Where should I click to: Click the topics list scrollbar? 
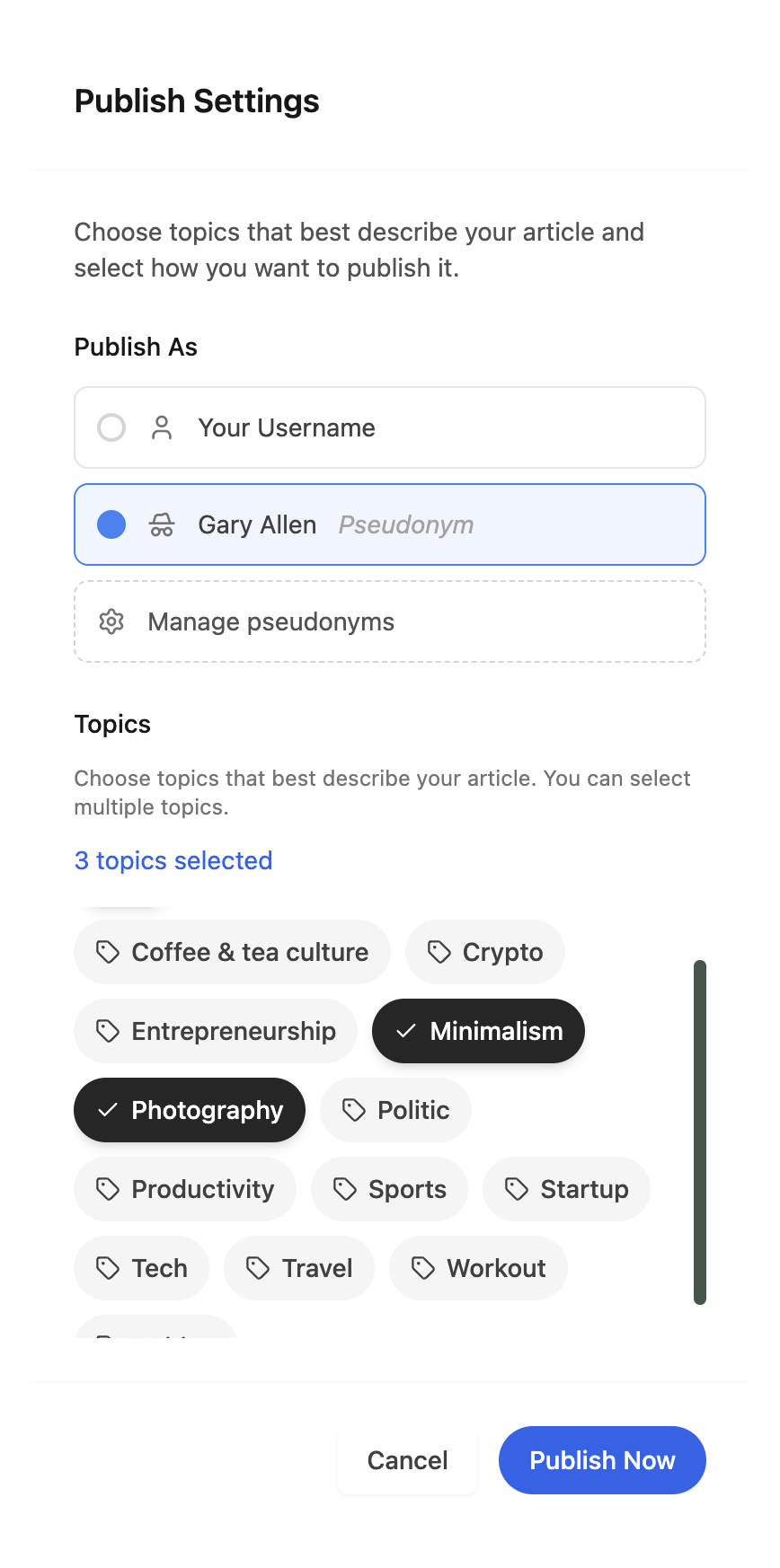coord(700,1132)
